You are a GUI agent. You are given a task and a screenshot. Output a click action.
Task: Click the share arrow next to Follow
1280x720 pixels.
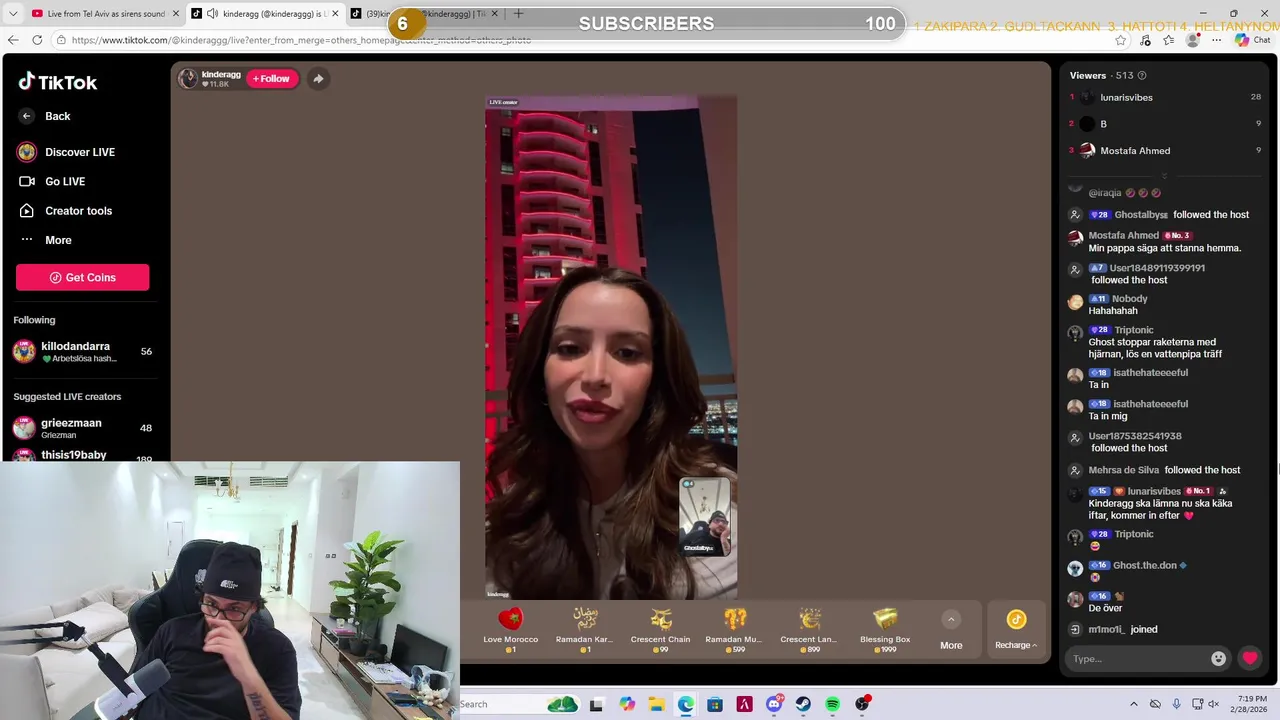click(x=318, y=79)
